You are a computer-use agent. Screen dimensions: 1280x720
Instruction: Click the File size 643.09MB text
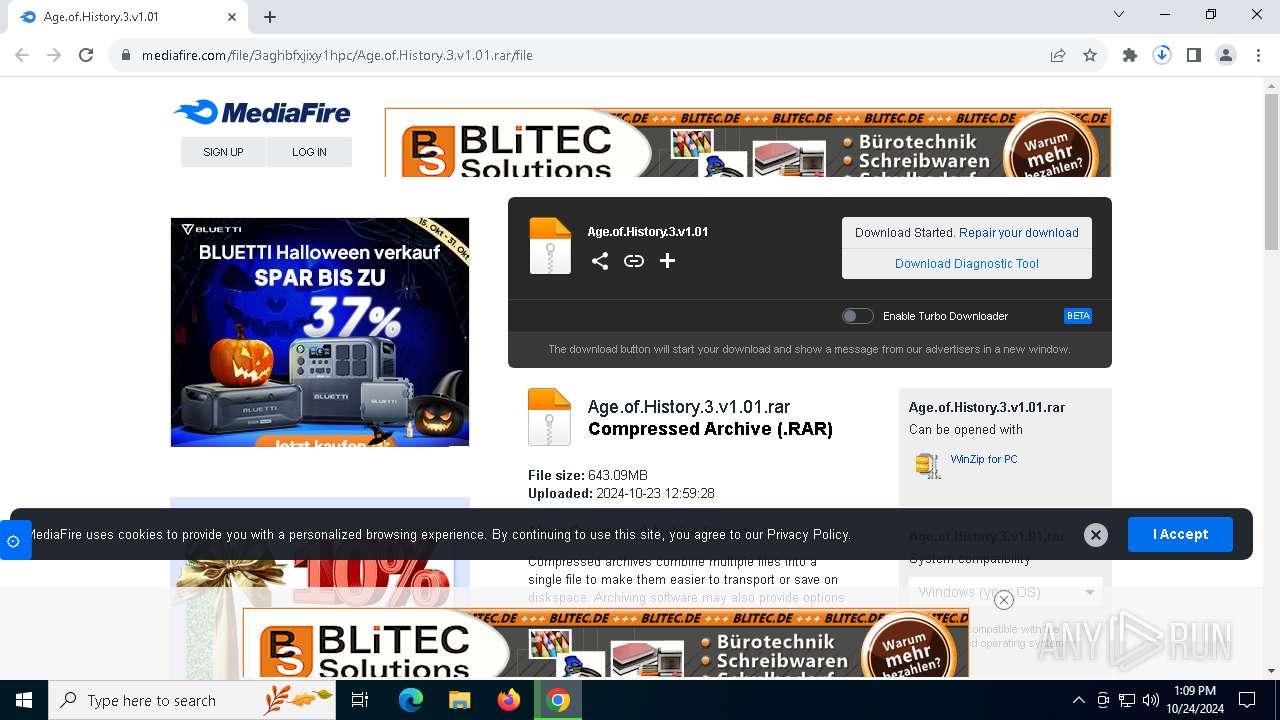(588, 475)
